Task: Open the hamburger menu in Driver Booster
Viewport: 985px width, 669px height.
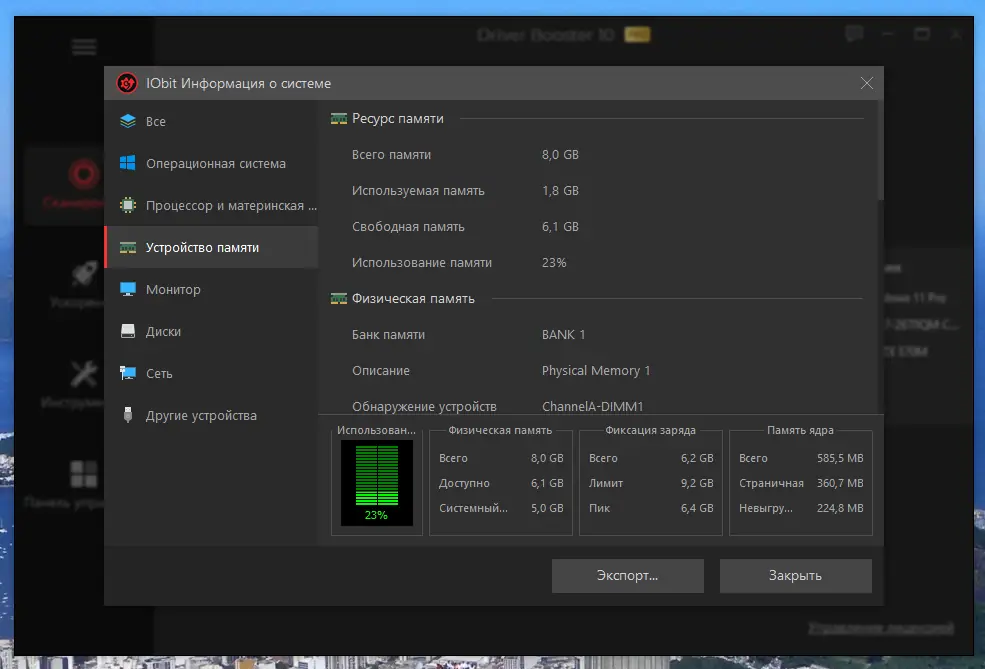Action: 84,46
